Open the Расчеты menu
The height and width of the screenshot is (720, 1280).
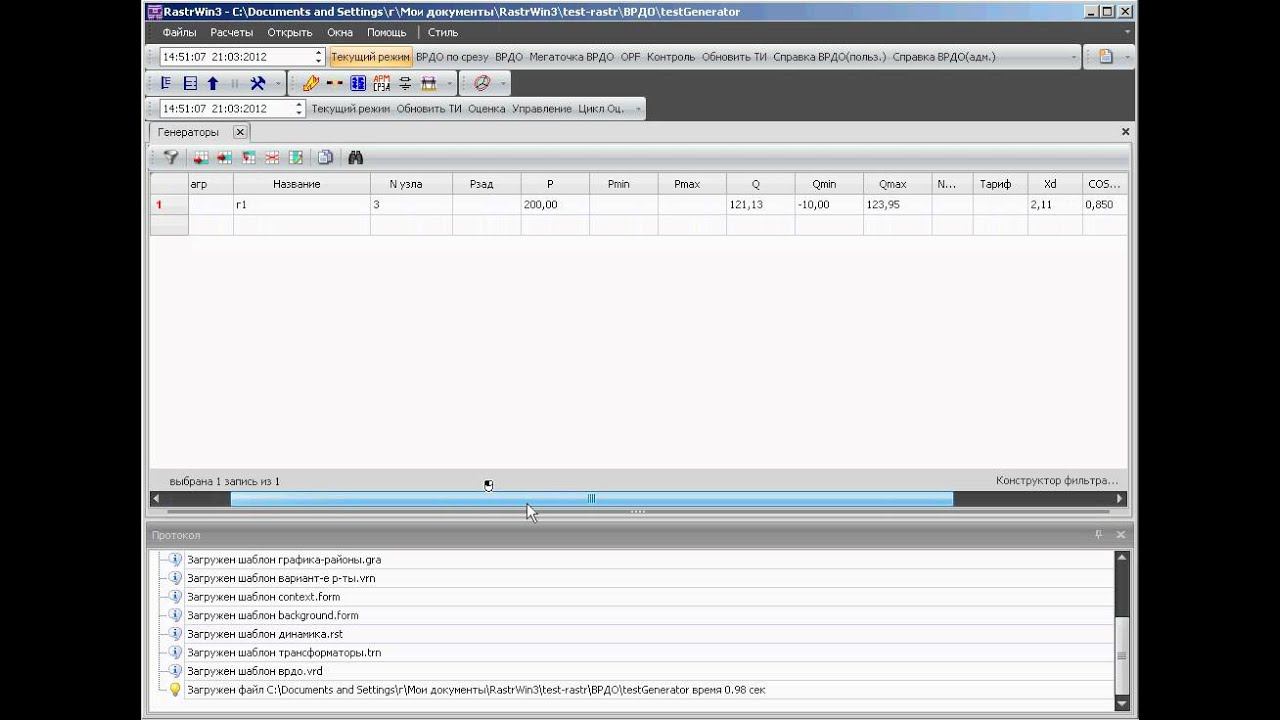(232, 32)
